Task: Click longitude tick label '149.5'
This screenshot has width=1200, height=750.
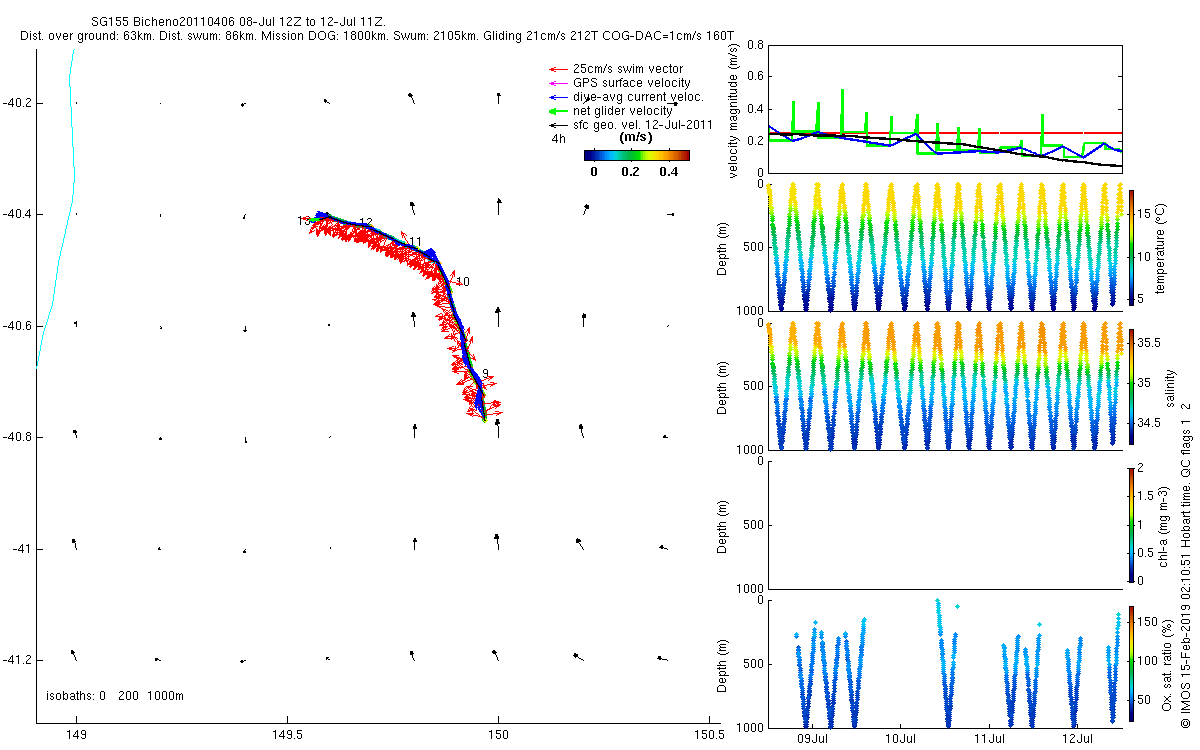Action: click(287, 737)
